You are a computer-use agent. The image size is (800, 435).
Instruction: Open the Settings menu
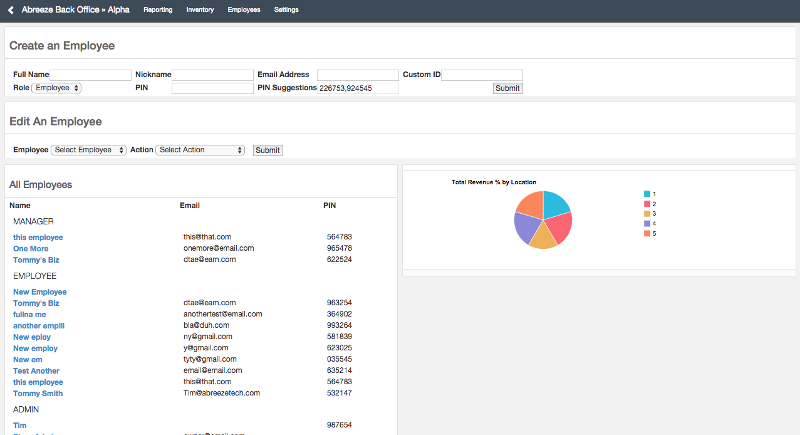pos(286,10)
